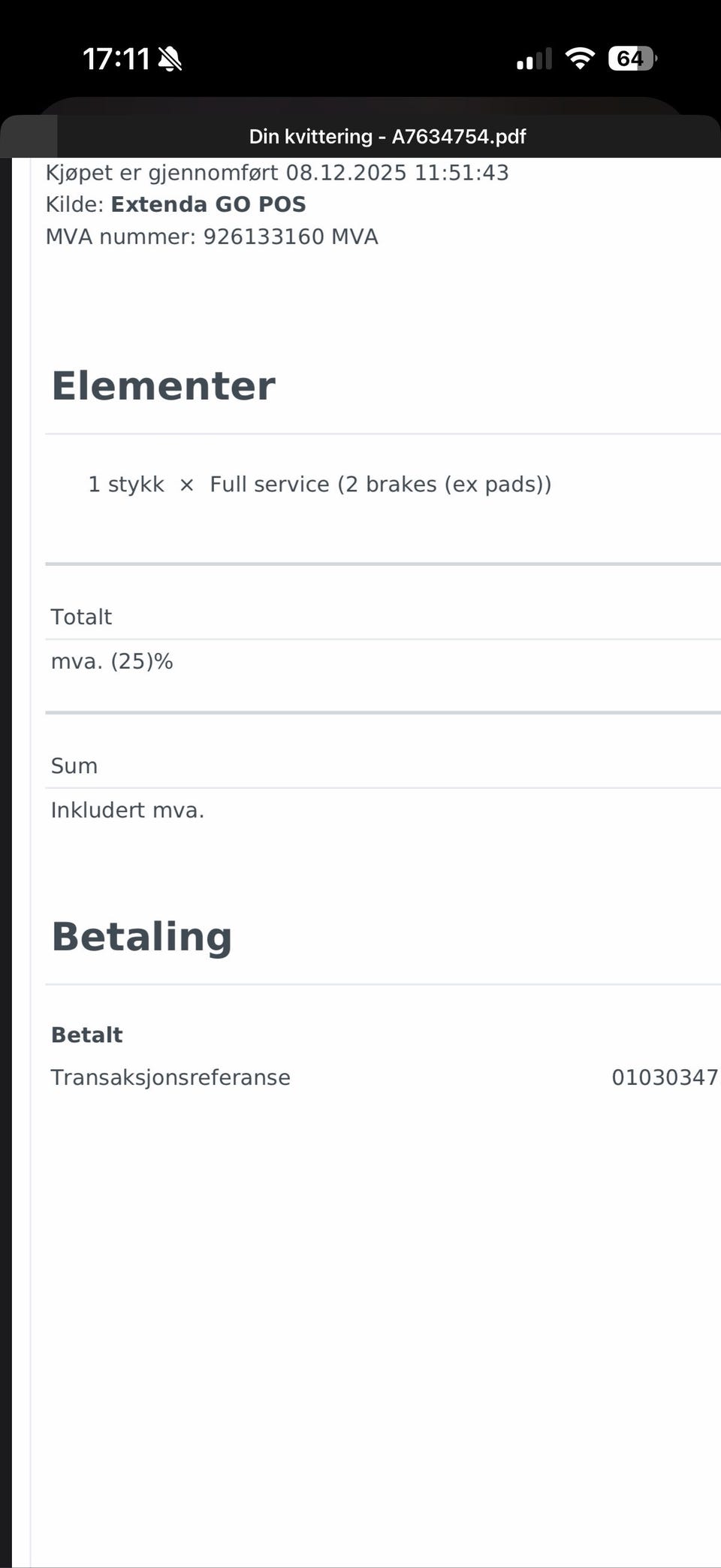721x1568 pixels.
Task: Click the MVA nummer 926133160 line
Action: coord(212,237)
